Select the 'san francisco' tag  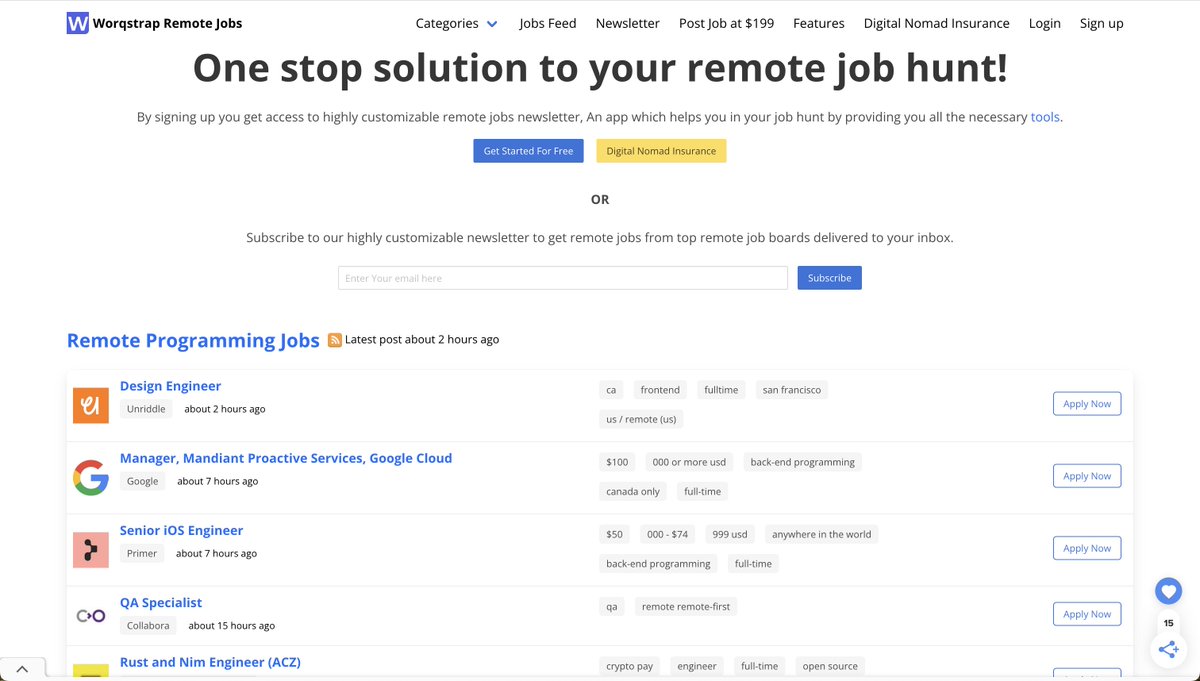pos(792,390)
